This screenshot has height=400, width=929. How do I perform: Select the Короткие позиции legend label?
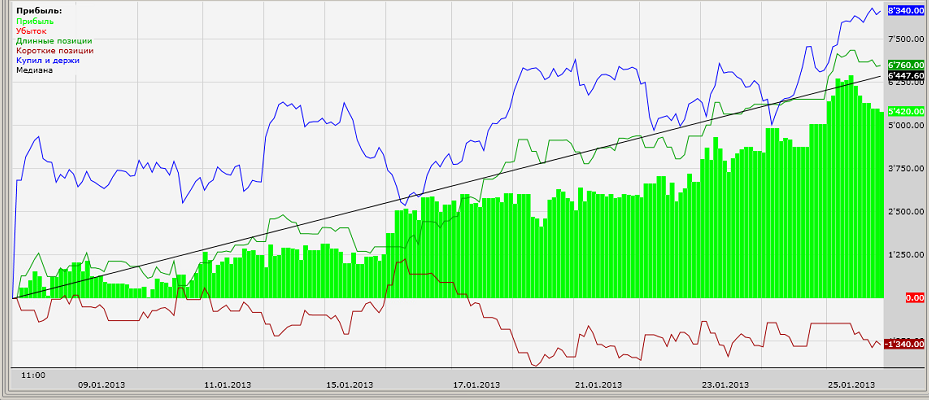point(55,50)
